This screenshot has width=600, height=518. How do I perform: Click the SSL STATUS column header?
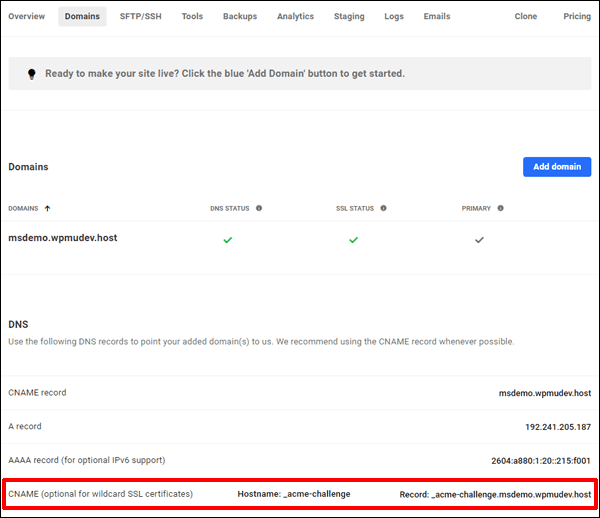click(355, 209)
